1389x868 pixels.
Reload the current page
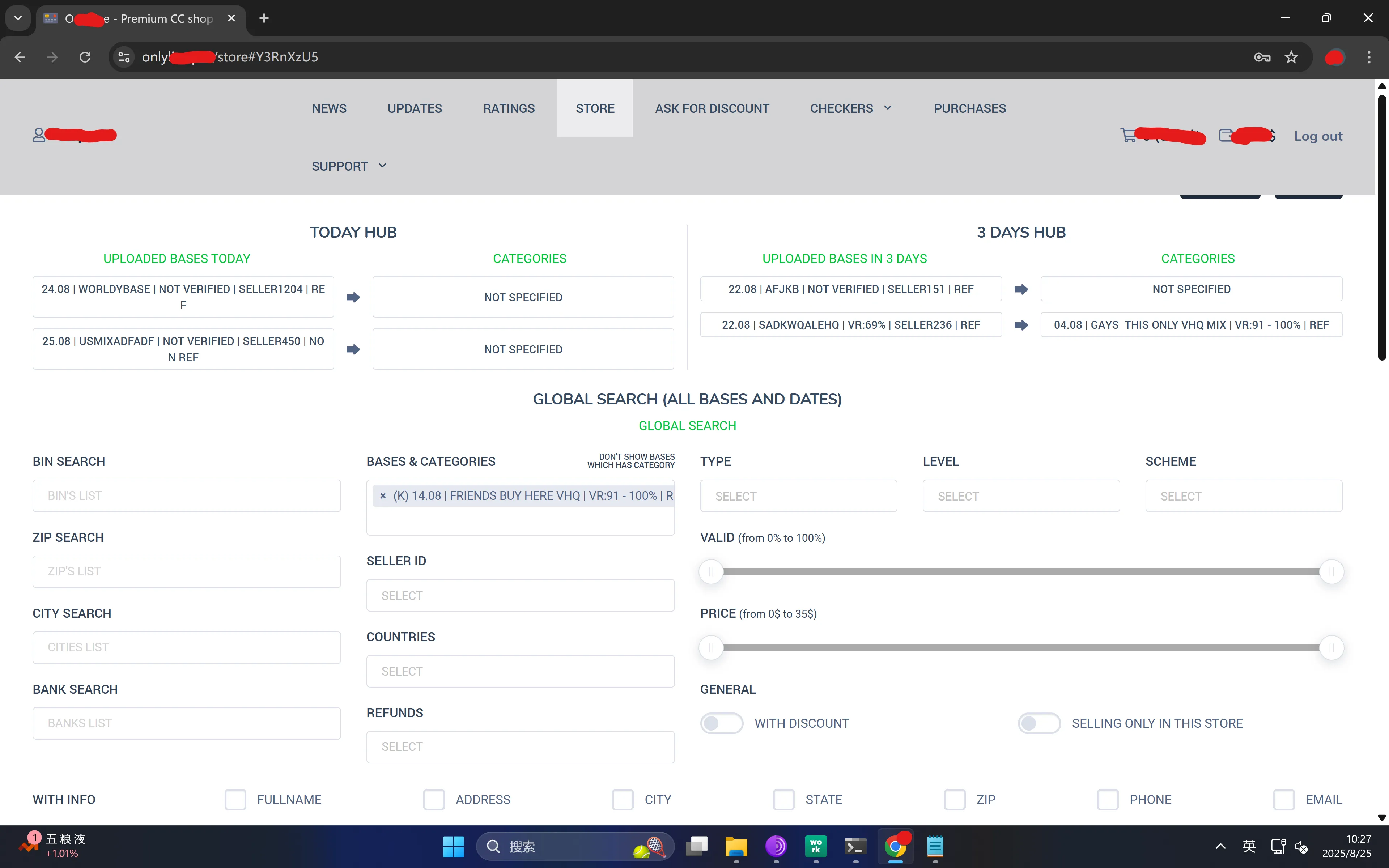tap(85, 57)
